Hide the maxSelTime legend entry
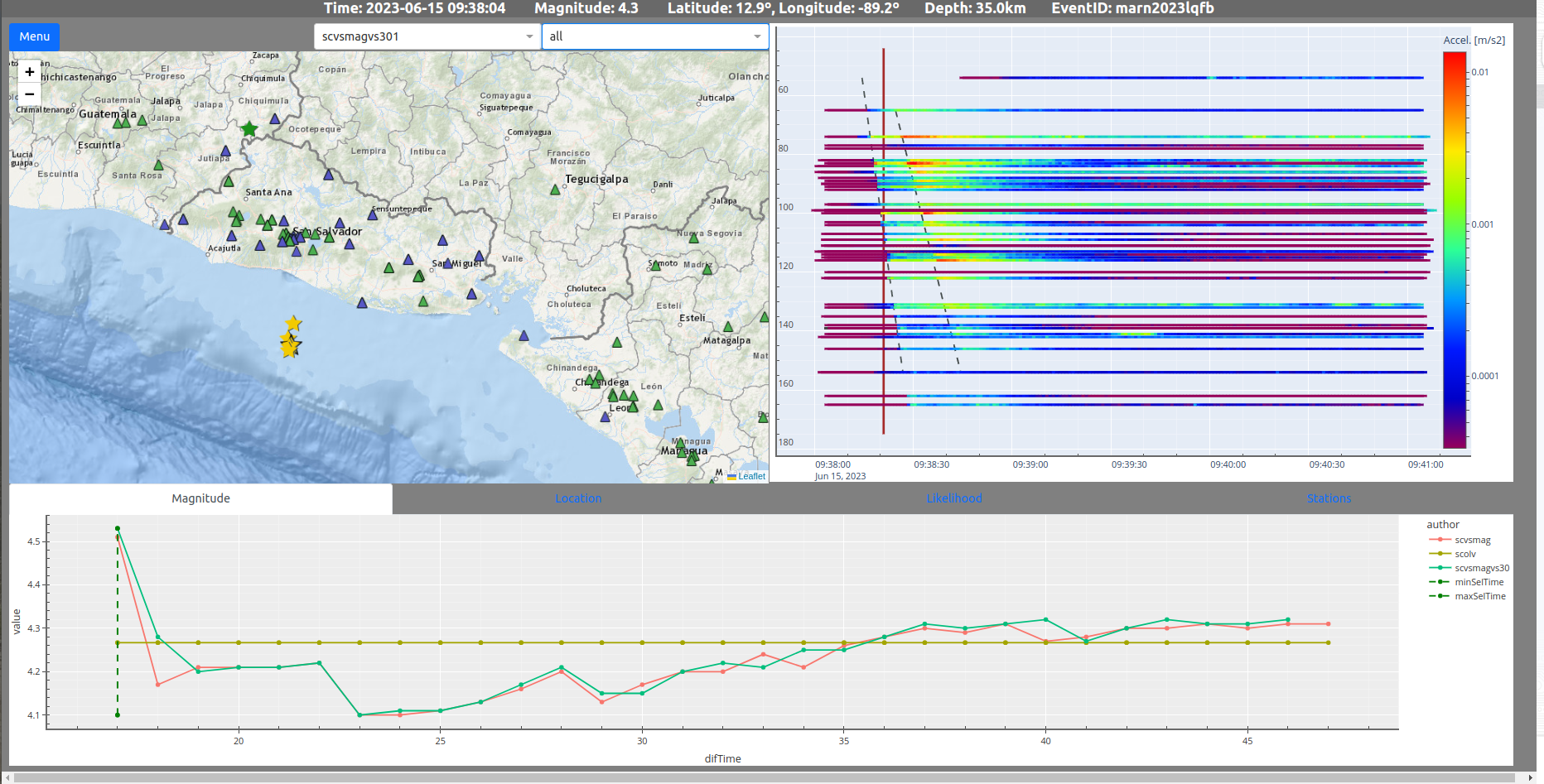The height and width of the screenshot is (784, 1544). click(x=1479, y=596)
